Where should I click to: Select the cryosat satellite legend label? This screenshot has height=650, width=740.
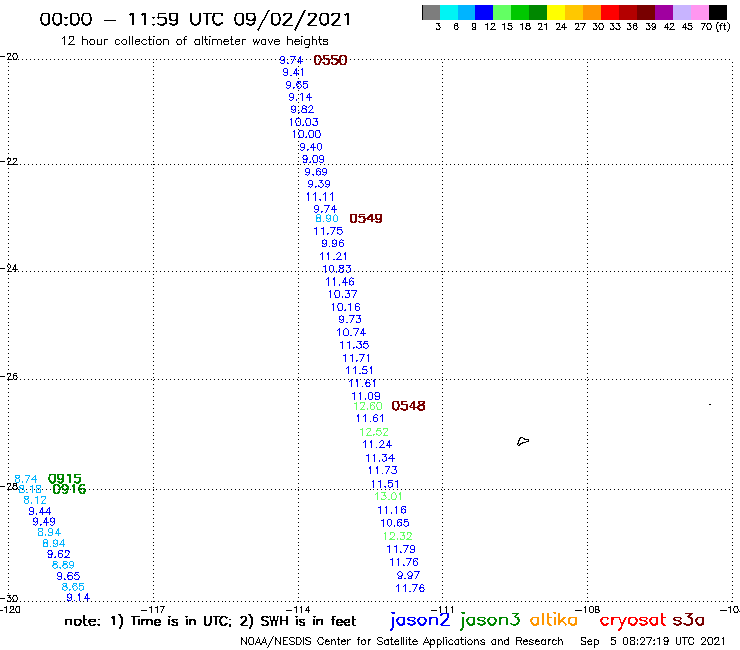632,621
